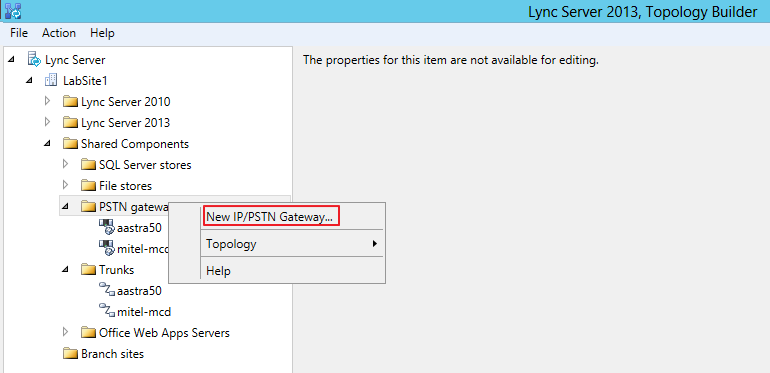The image size is (770, 373).
Task: Click the mitel-mcd trunk icon under Trunks
Action: tap(107, 311)
